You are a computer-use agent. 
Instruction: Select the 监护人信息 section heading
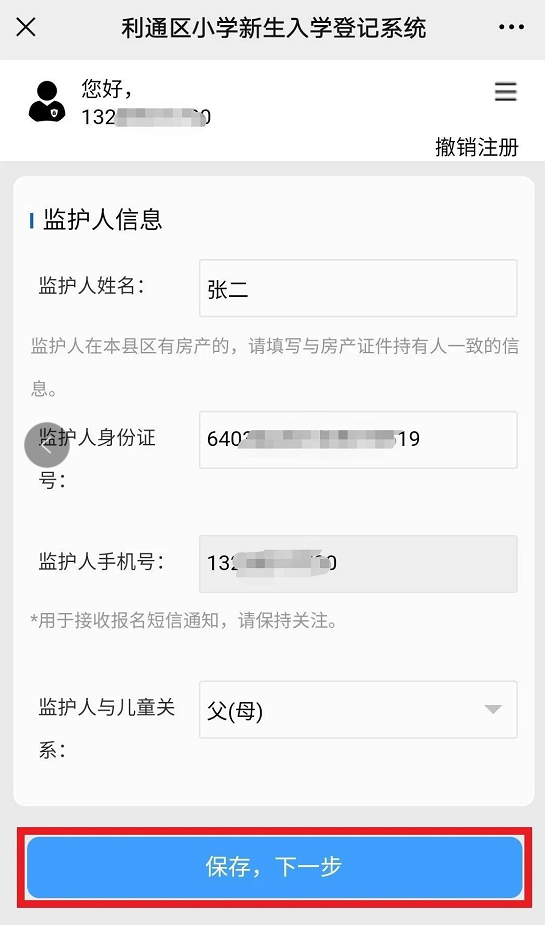[103, 219]
